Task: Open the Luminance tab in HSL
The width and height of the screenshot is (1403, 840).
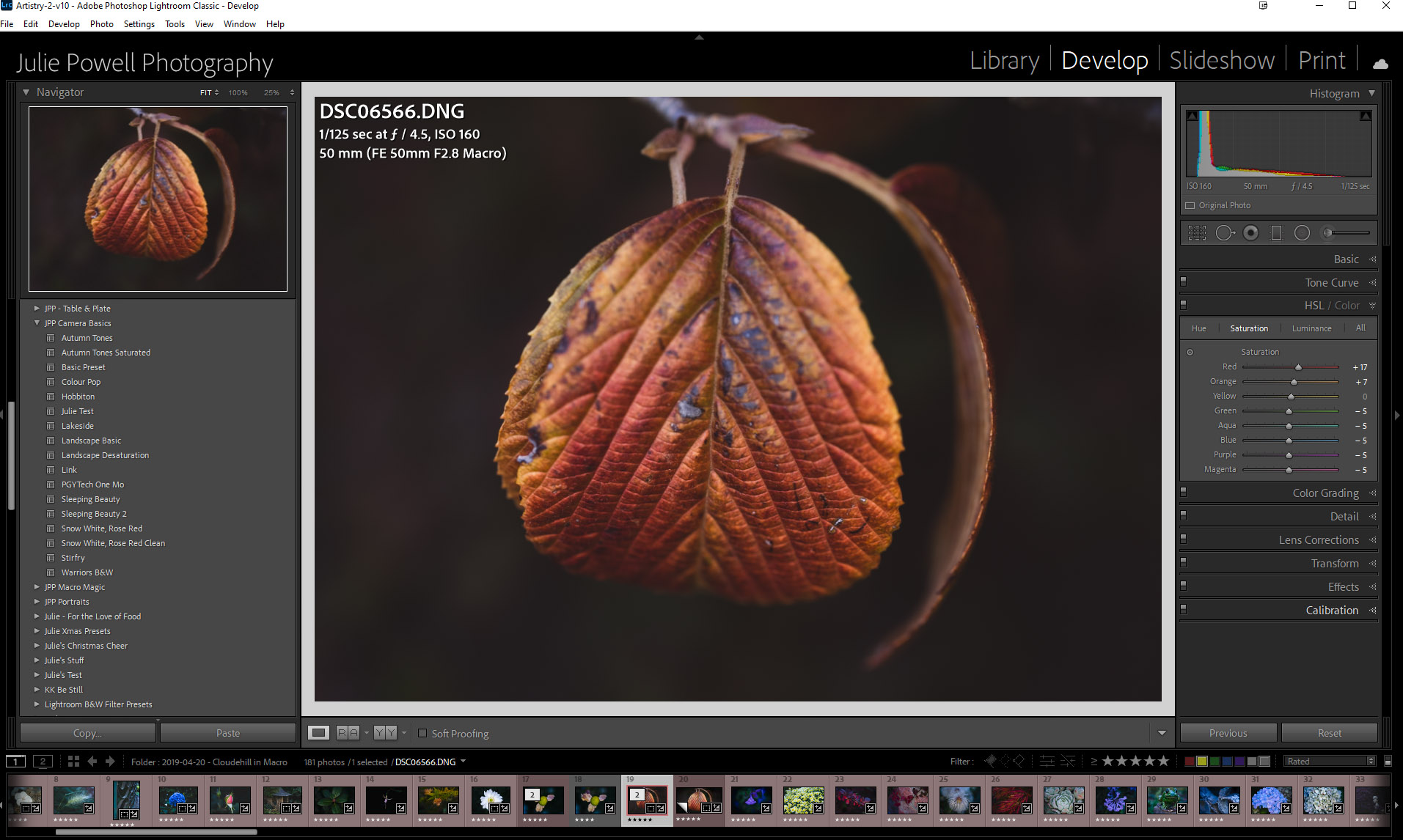Action: pos(1311,328)
